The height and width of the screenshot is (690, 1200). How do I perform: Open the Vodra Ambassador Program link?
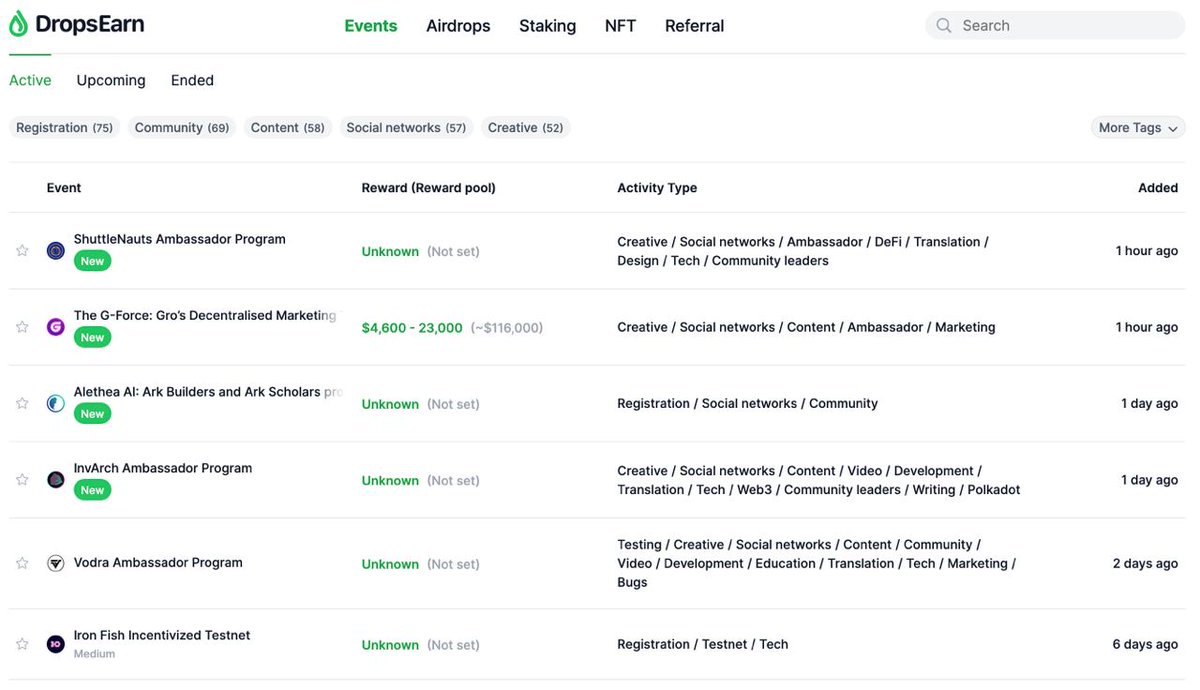(x=158, y=563)
